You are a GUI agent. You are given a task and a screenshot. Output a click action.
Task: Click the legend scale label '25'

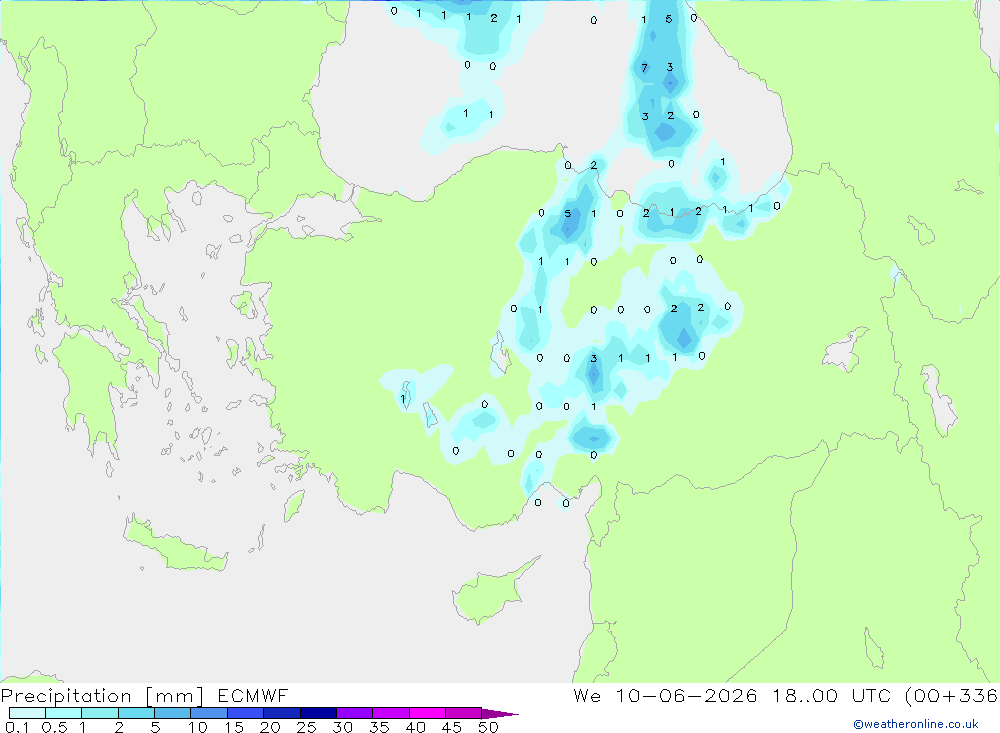(306, 727)
